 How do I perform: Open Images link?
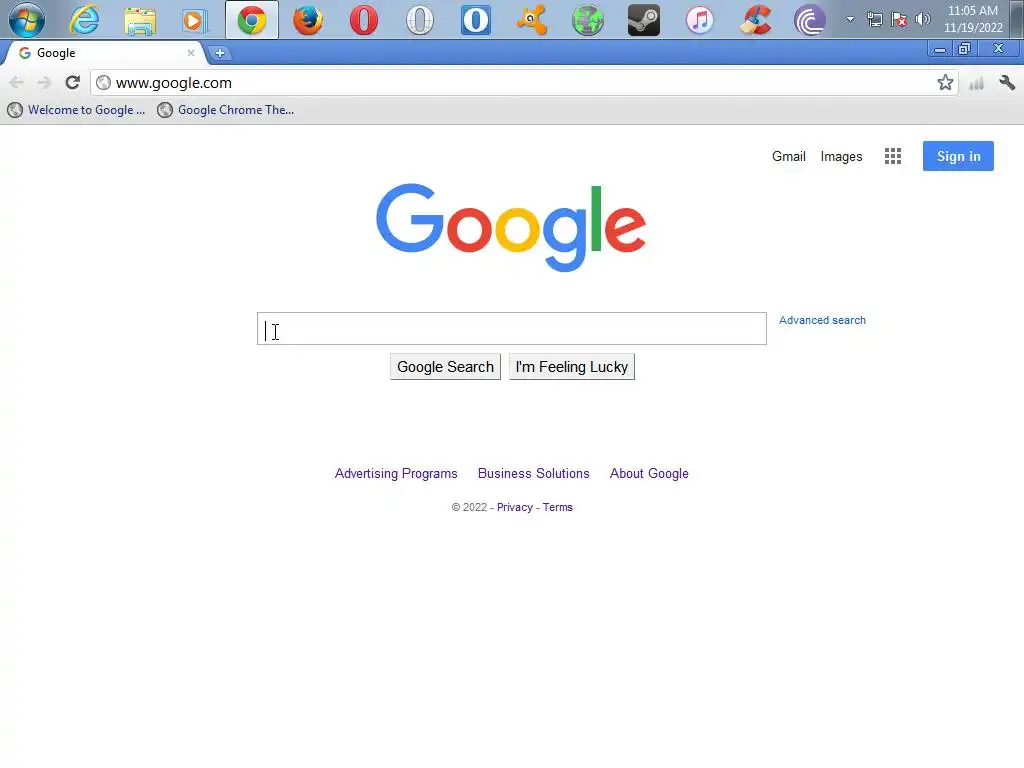click(841, 157)
